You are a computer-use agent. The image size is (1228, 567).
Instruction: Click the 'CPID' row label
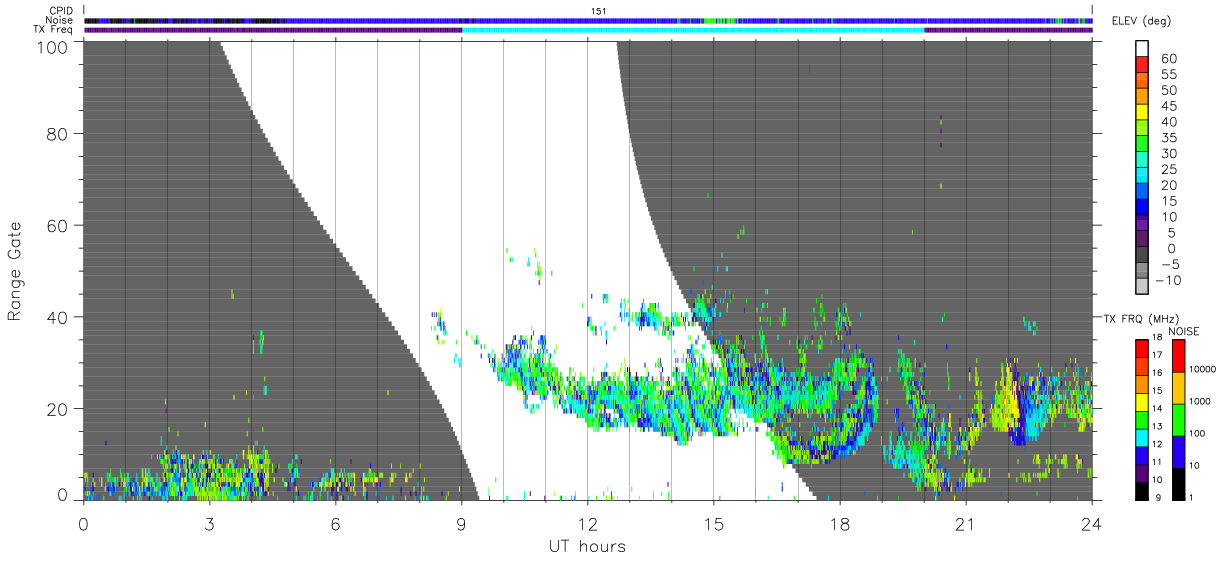pos(62,11)
